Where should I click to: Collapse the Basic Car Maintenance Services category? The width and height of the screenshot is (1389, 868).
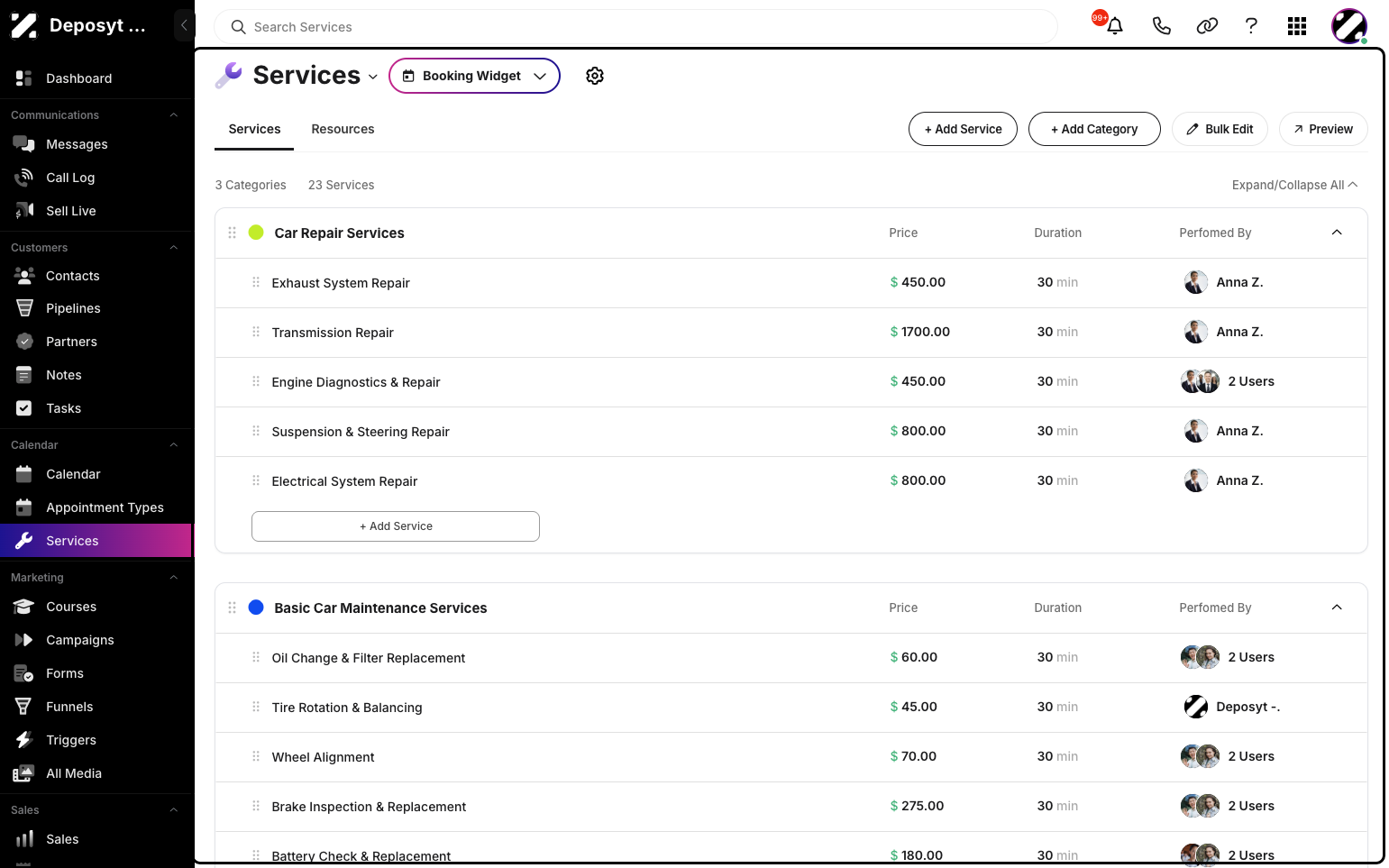[x=1337, y=608]
